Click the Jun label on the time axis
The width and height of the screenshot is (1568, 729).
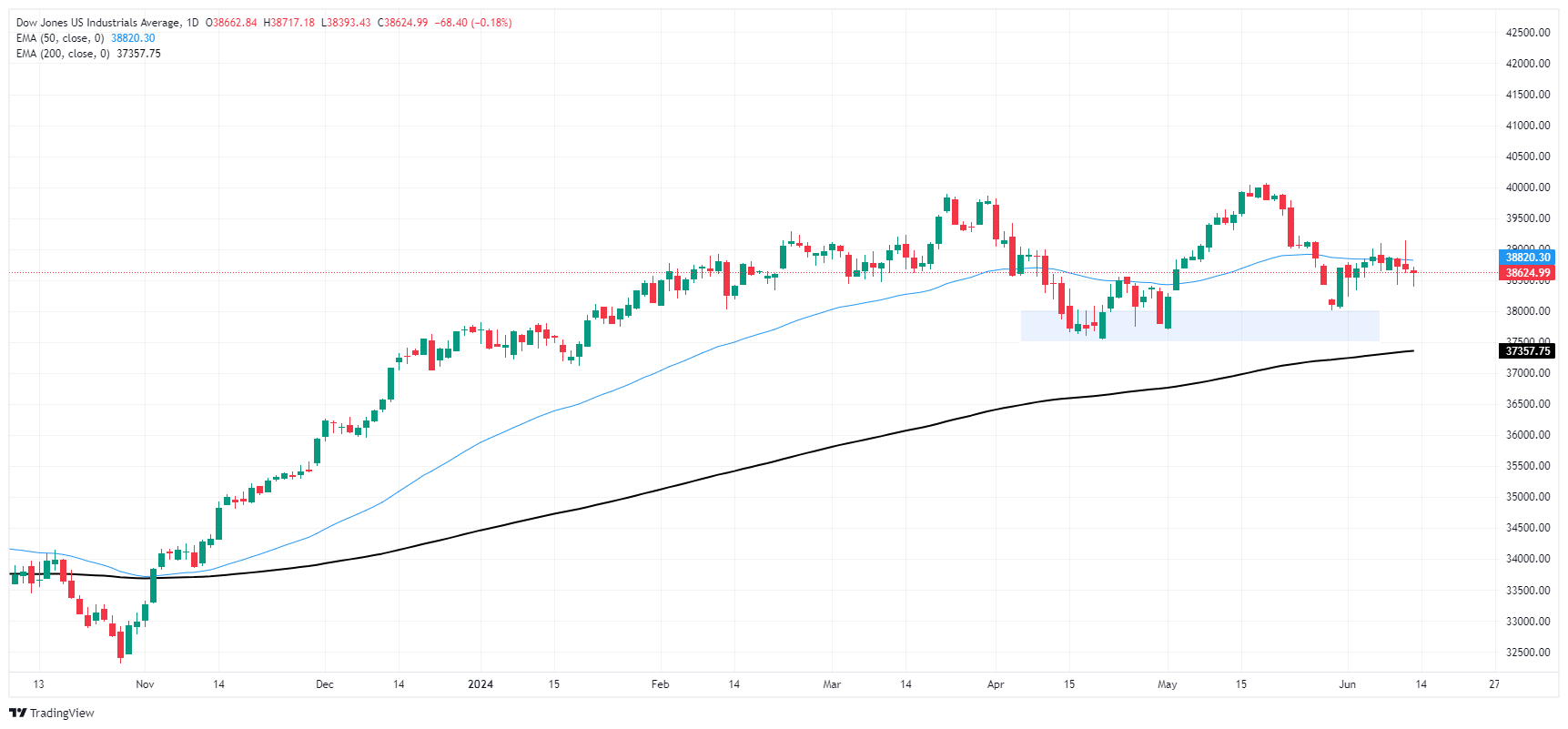coord(1348,684)
